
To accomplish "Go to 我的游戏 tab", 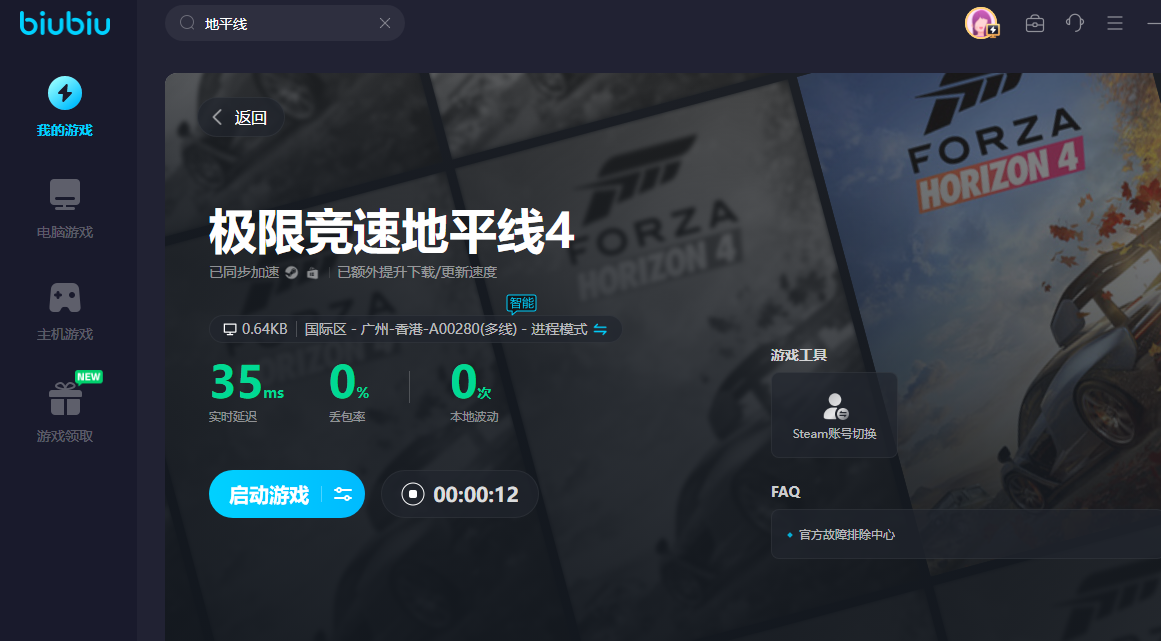I will 65,107.
